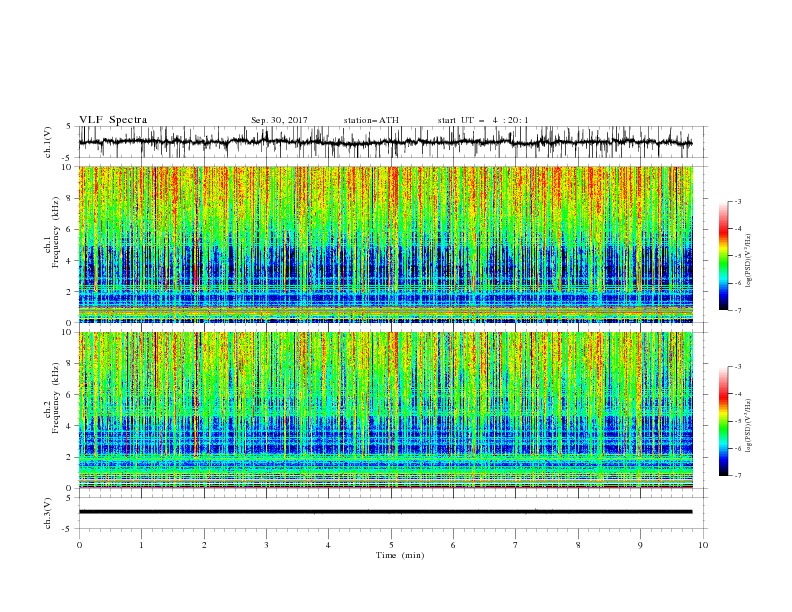Click time axis tick label "9"
This screenshot has height=612, width=792.
tap(640, 545)
